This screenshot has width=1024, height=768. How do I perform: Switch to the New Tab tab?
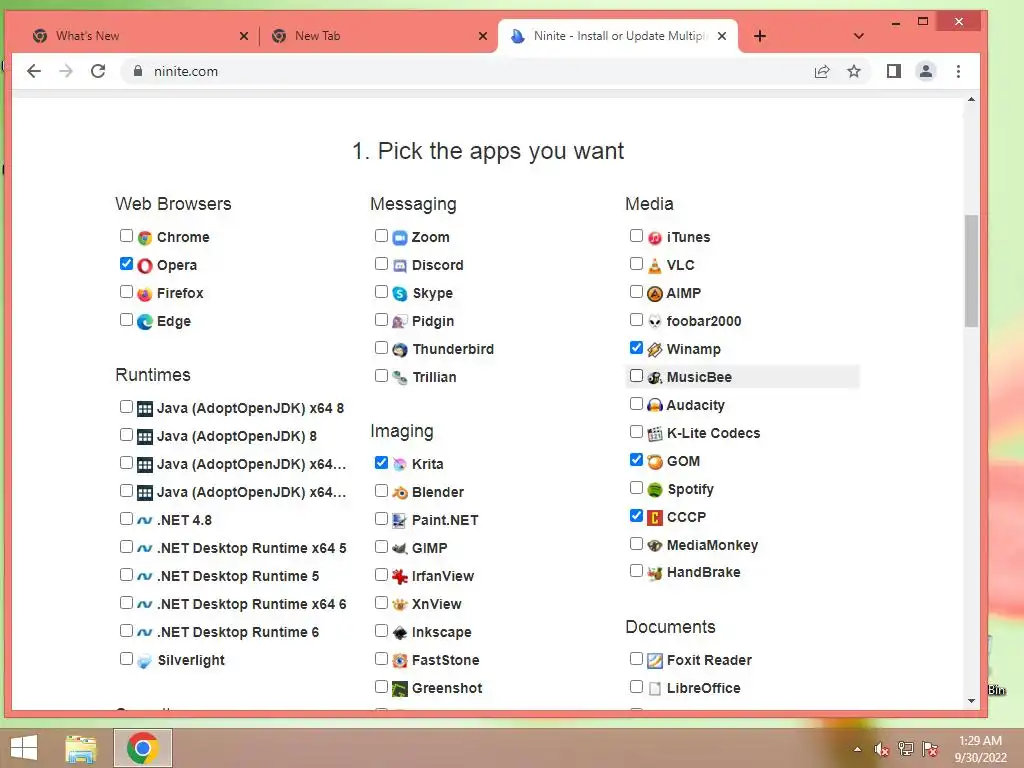[379, 36]
